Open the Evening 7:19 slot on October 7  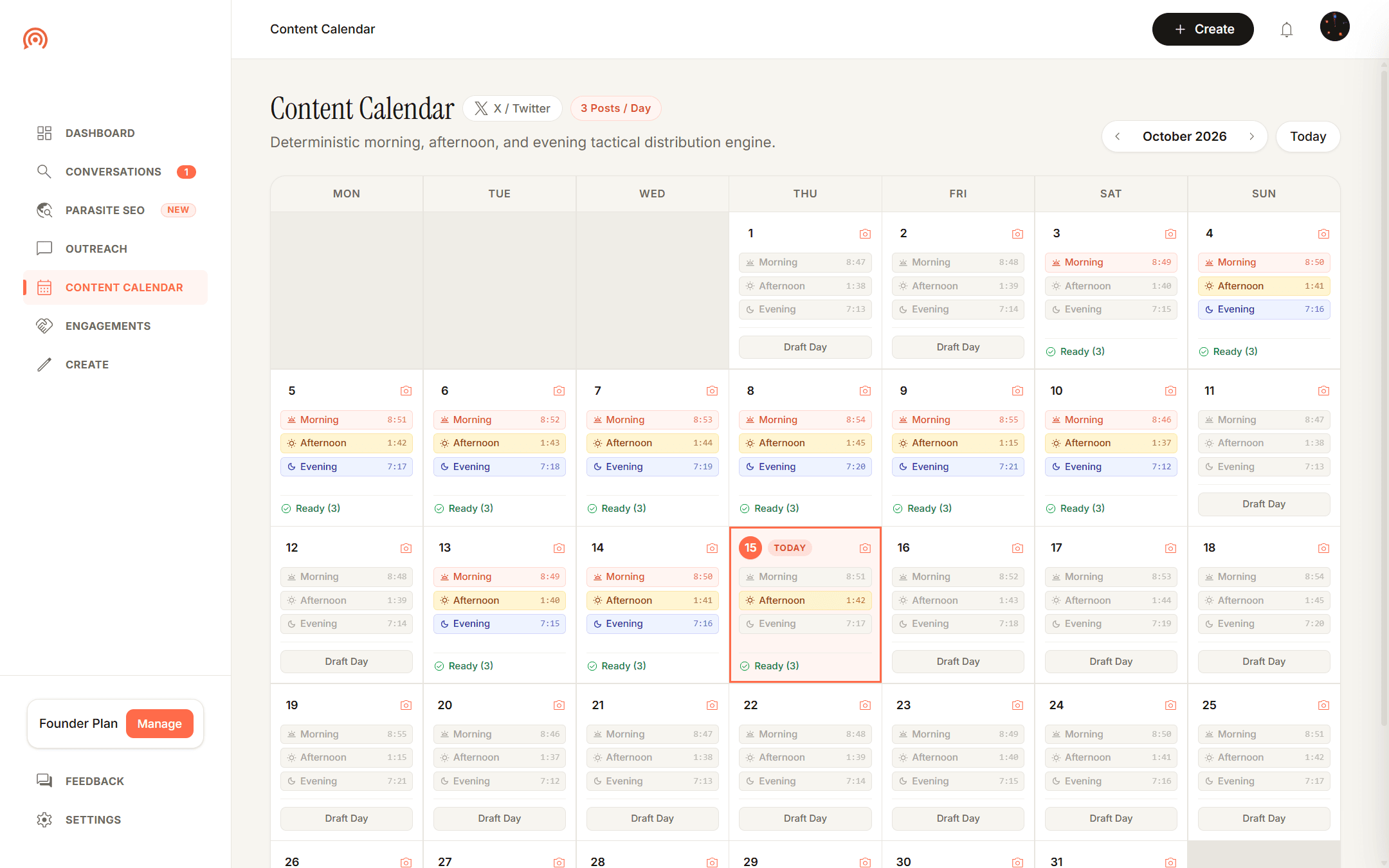[x=652, y=467]
